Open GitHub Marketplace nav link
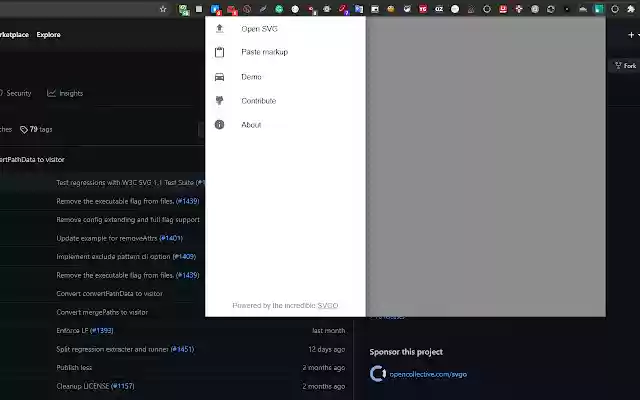Viewport: 640px width, 400px height. tap(14, 35)
